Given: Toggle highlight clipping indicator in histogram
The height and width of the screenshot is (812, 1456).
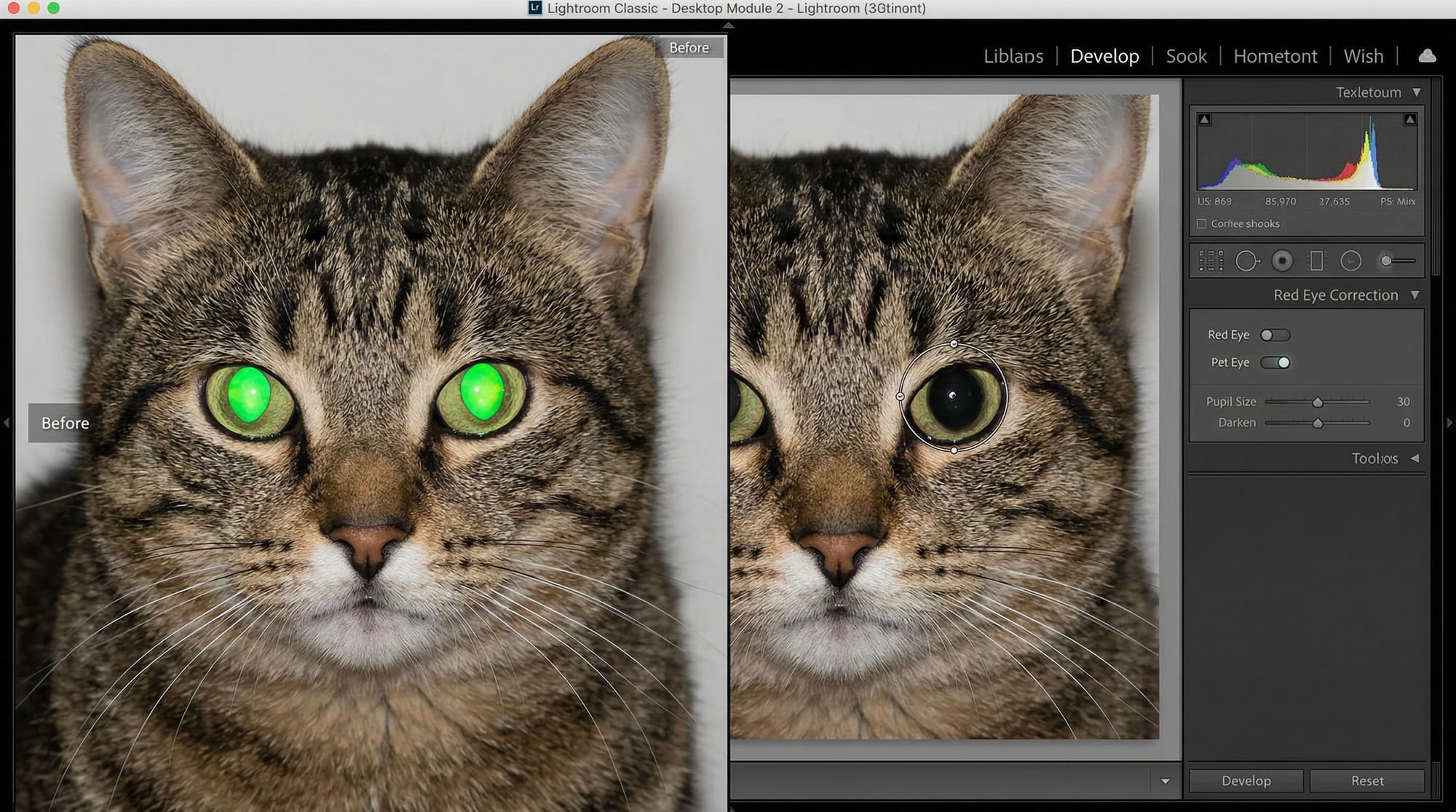Looking at the screenshot, I should point(1410,119).
